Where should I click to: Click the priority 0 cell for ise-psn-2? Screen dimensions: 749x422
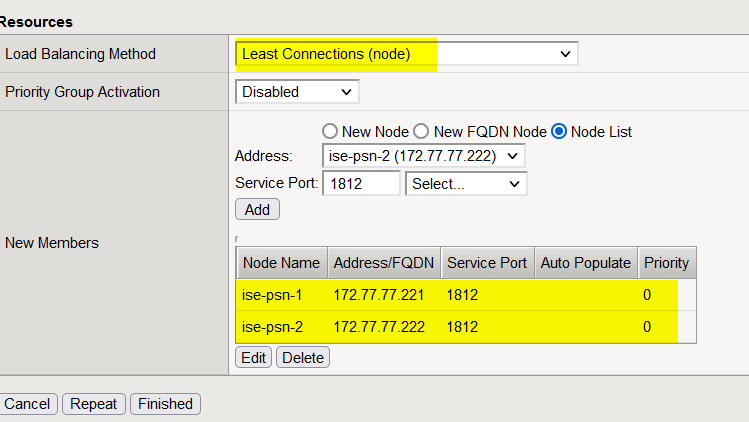(x=647, y=327)
